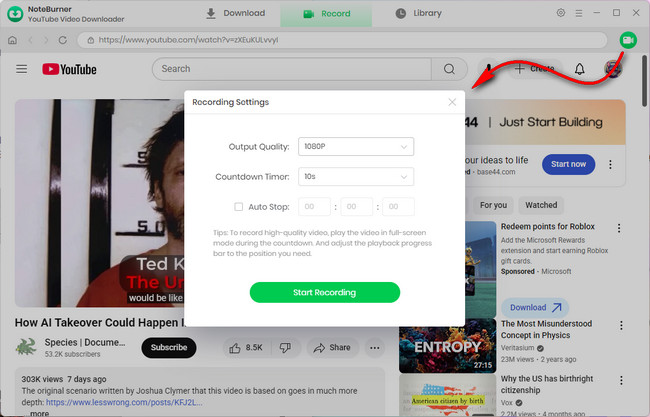Focus the YouTube search box

click(x=292, y=69)
